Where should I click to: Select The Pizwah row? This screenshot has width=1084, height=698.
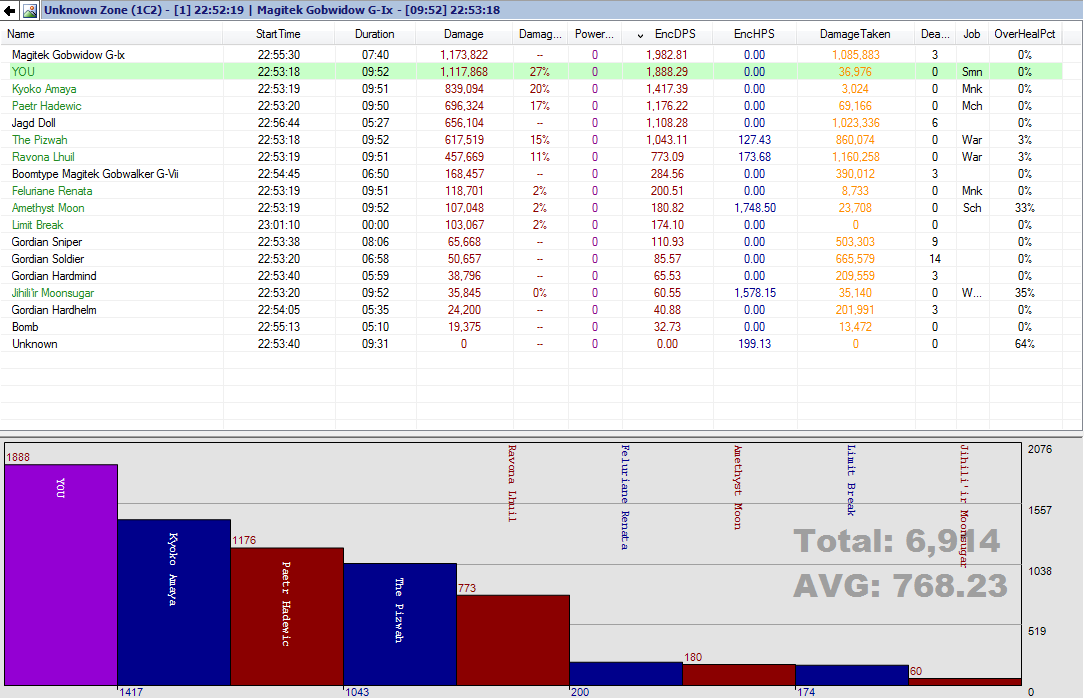[532, 140]
